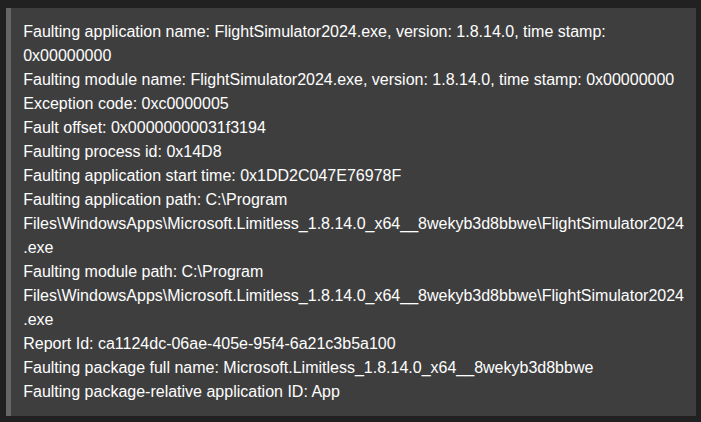Click the Report Id ca1124dc line

209,344
